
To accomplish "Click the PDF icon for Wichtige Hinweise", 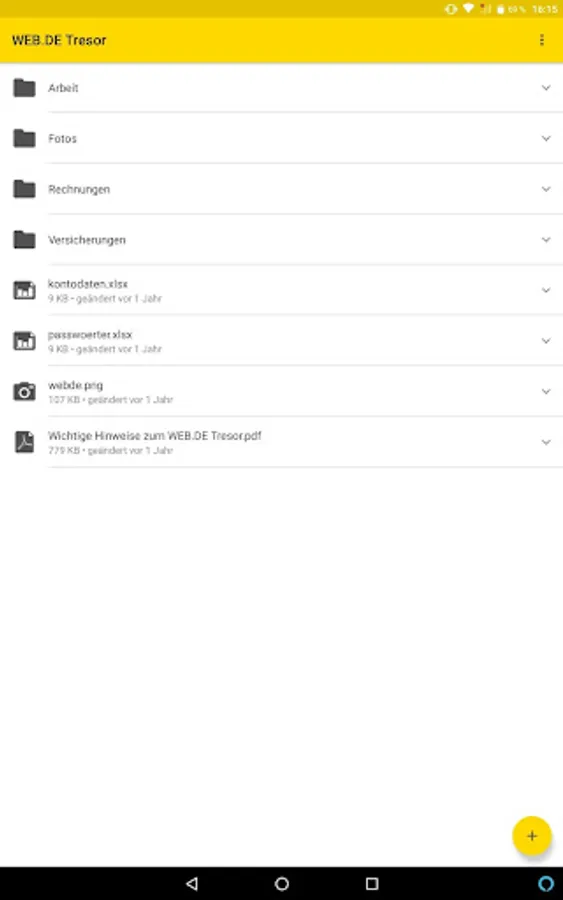I will [x=24, y=442].
